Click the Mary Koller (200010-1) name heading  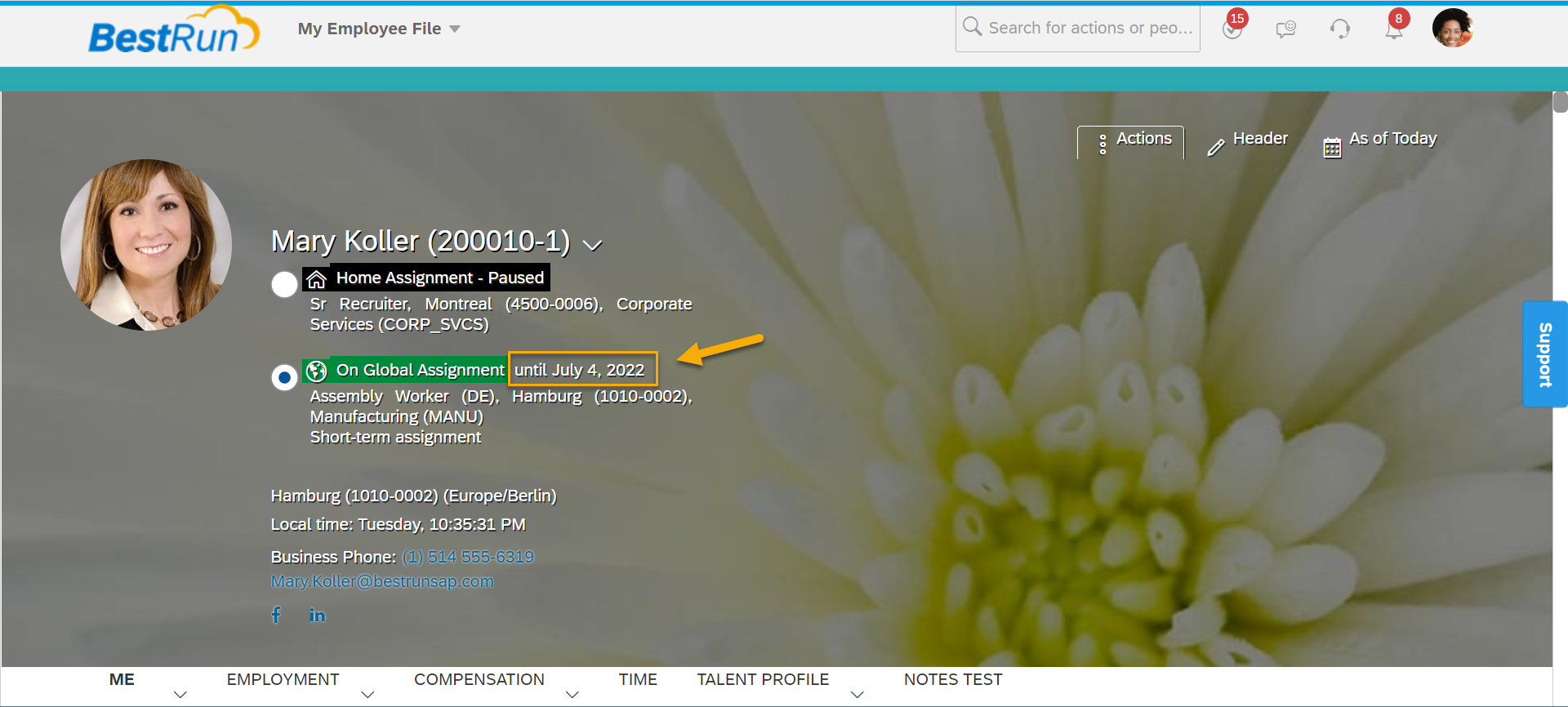421,242
